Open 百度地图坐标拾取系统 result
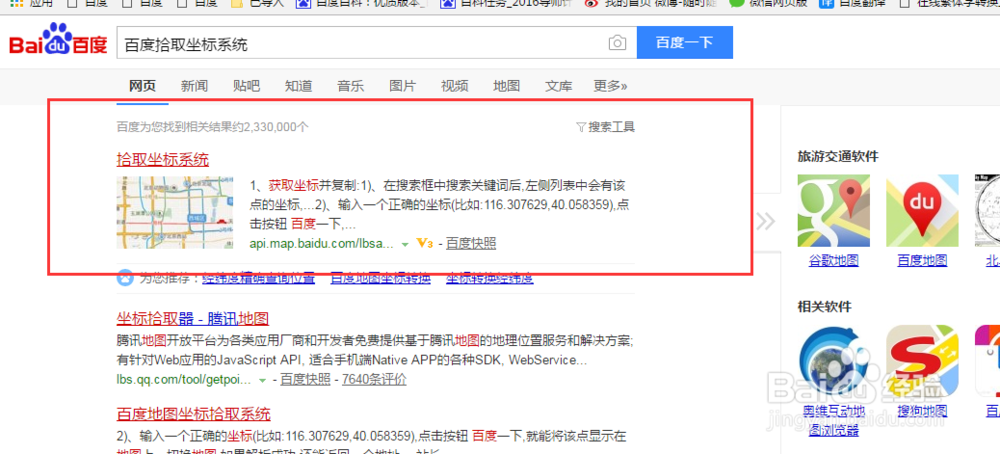 click(x=194, y=414)
